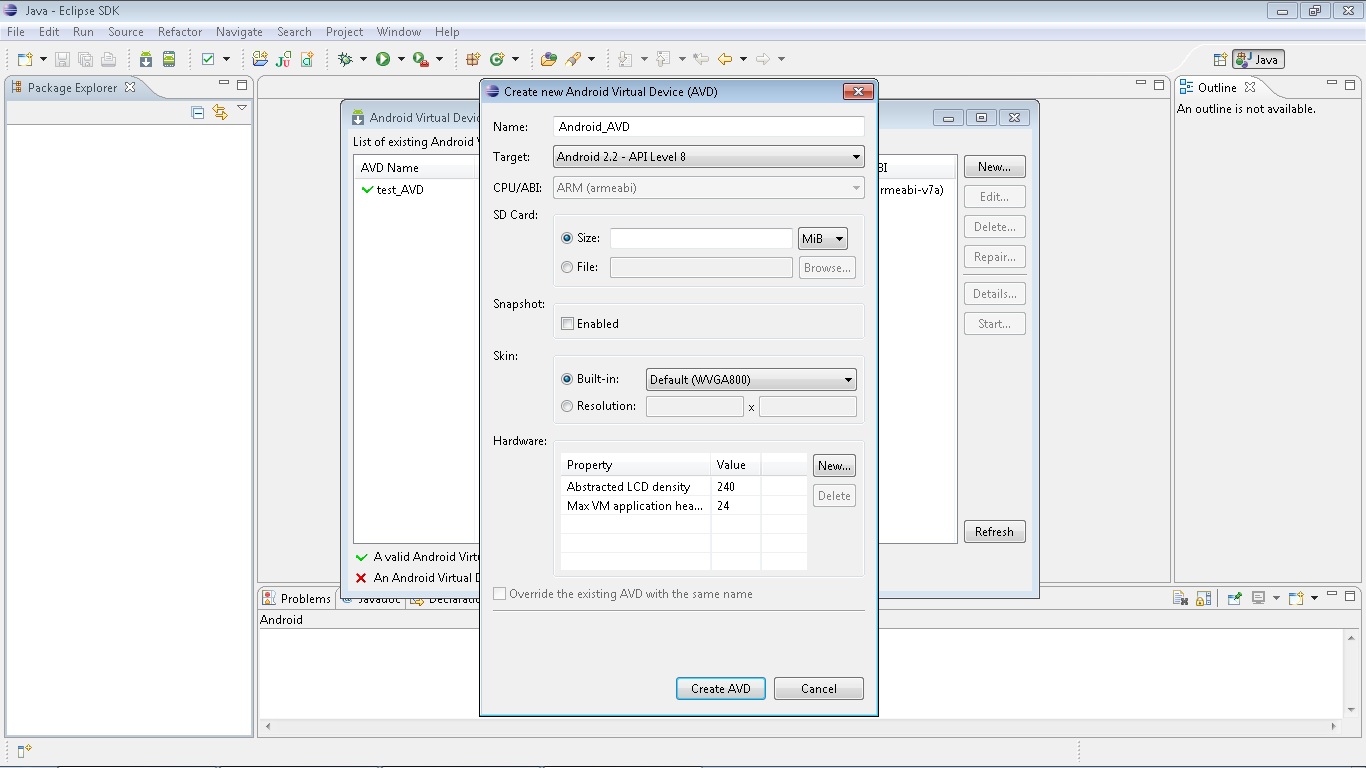This screenshot has height=768, width=1366.
Task: Click the Debug bug icon
Action: pos(345,59)
